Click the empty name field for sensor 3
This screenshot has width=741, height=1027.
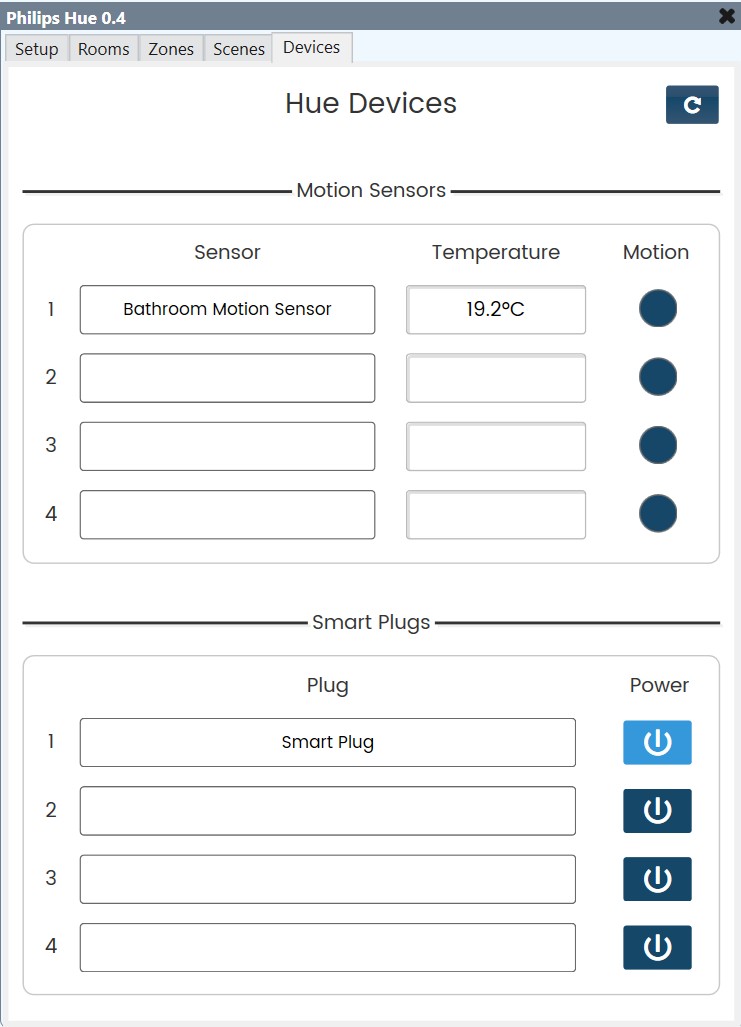pyautogui.click(x=227, y=445)
